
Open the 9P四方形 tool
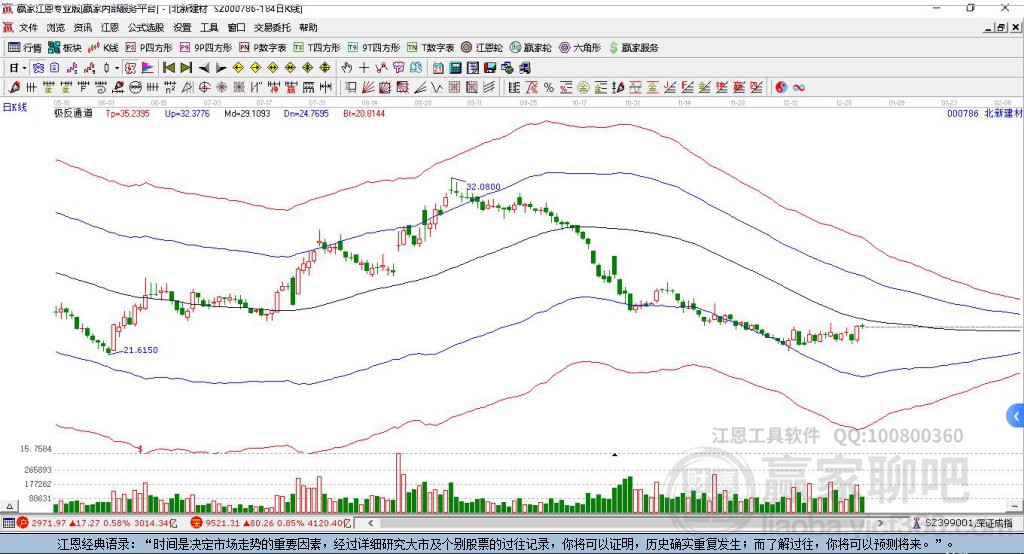[206, 48]
